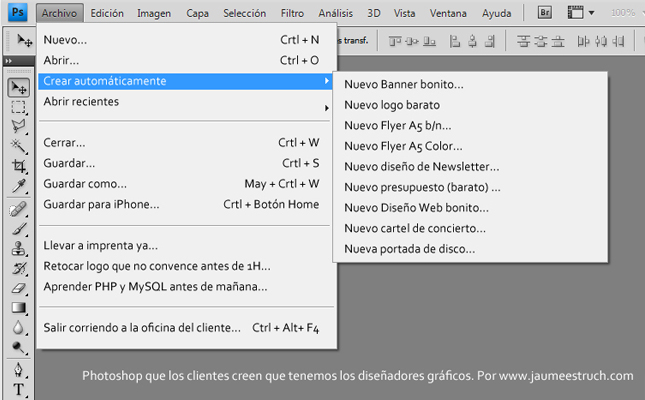Viewport: 645px width, 400px height.
Task: Select the History Brush tool
Action: pyautogui.click(x=19, y=269)
